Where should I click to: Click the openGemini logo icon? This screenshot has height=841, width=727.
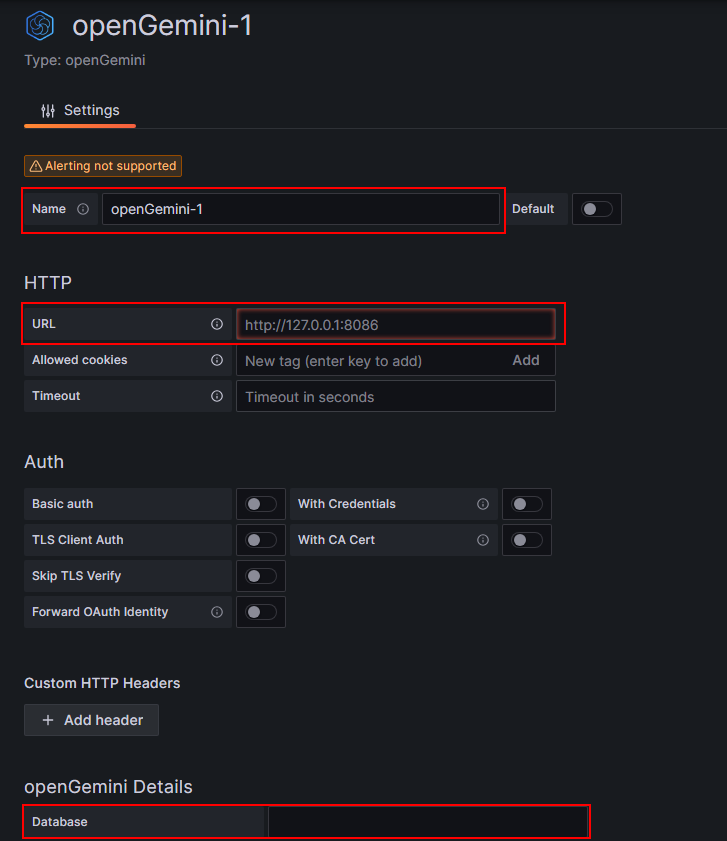[x=40, y=25]
